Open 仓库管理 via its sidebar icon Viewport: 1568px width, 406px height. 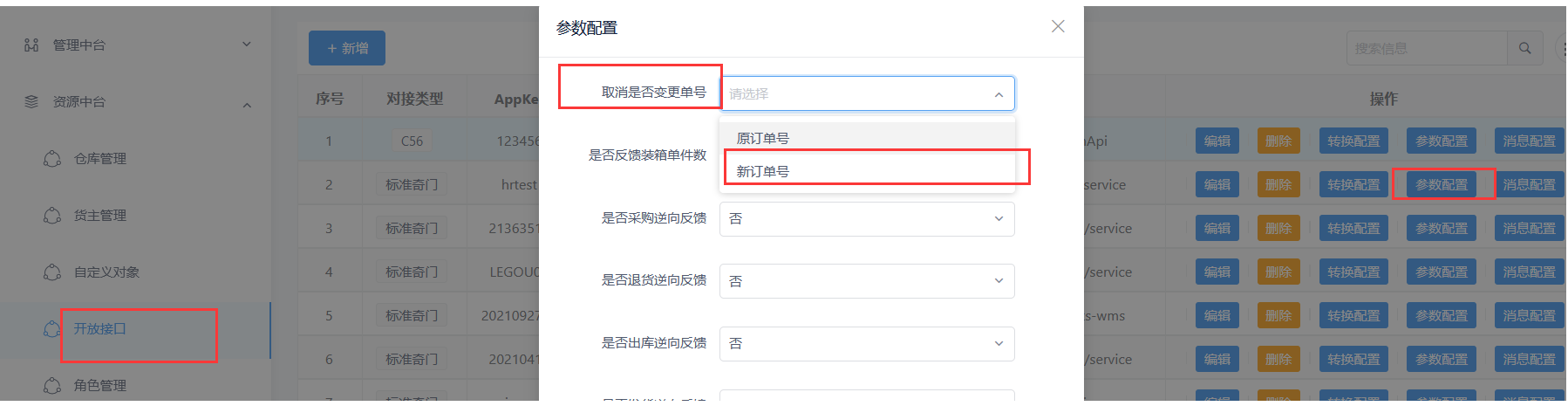(52, 158)
